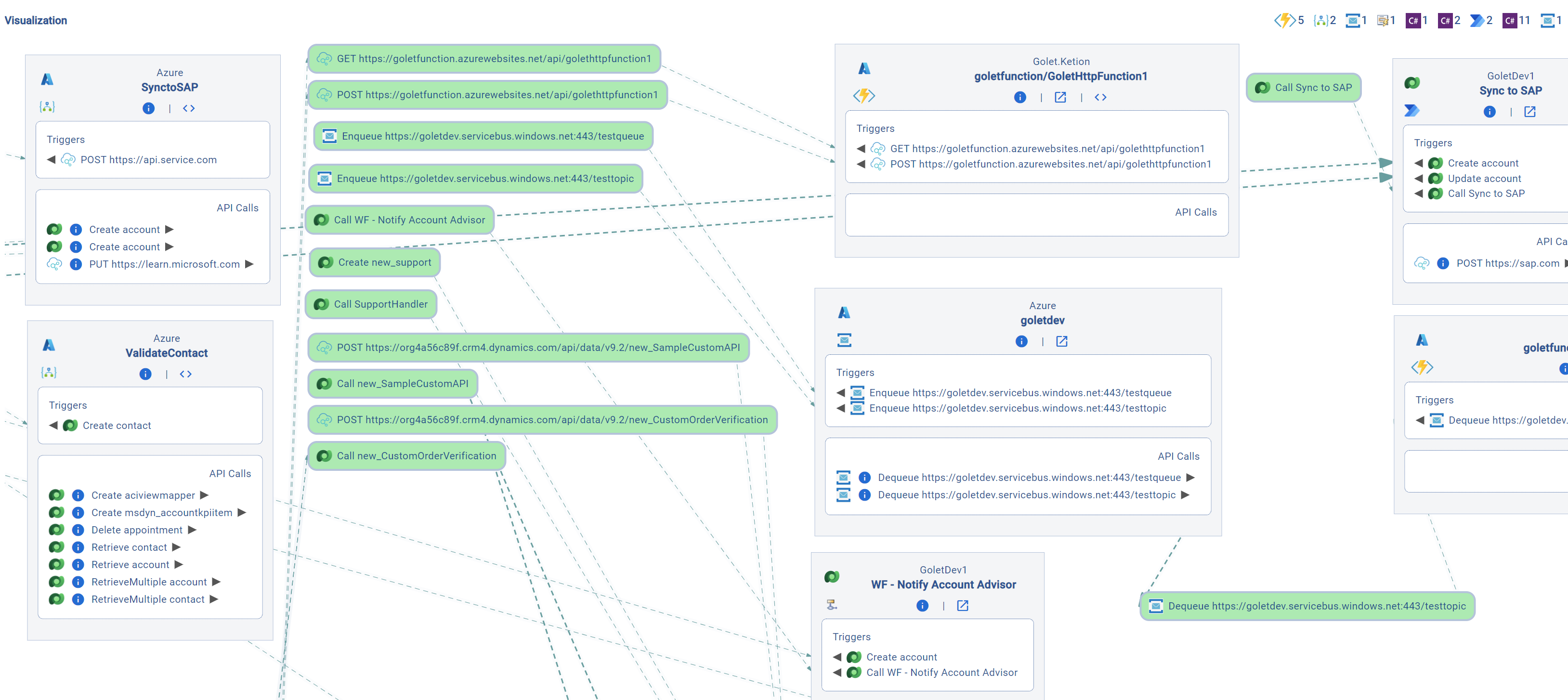
Task: Open info for goletfunction/GoletHttpFunction1
Action: click(1020, 97)
